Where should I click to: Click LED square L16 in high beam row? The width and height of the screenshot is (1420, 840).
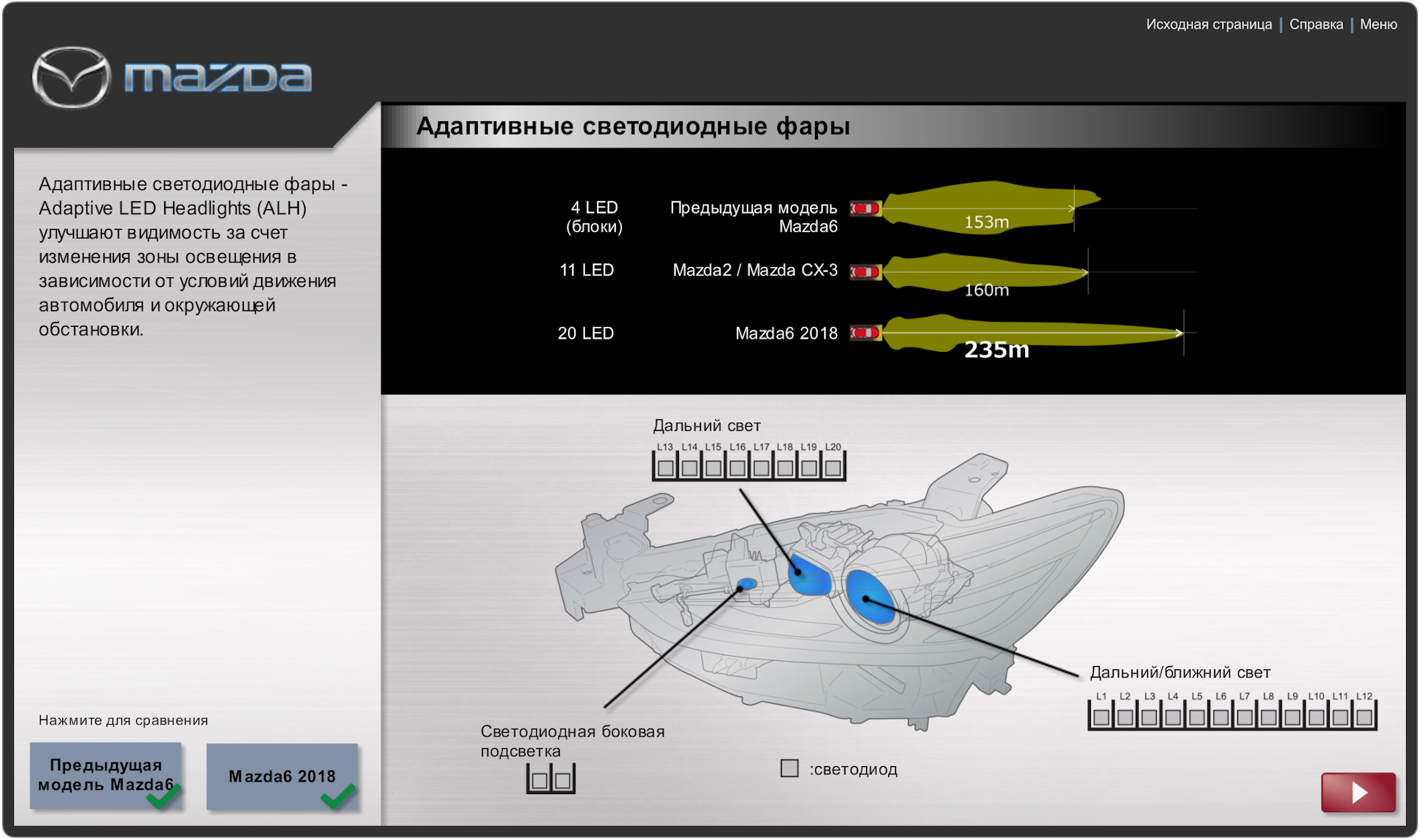coord(737,468)
